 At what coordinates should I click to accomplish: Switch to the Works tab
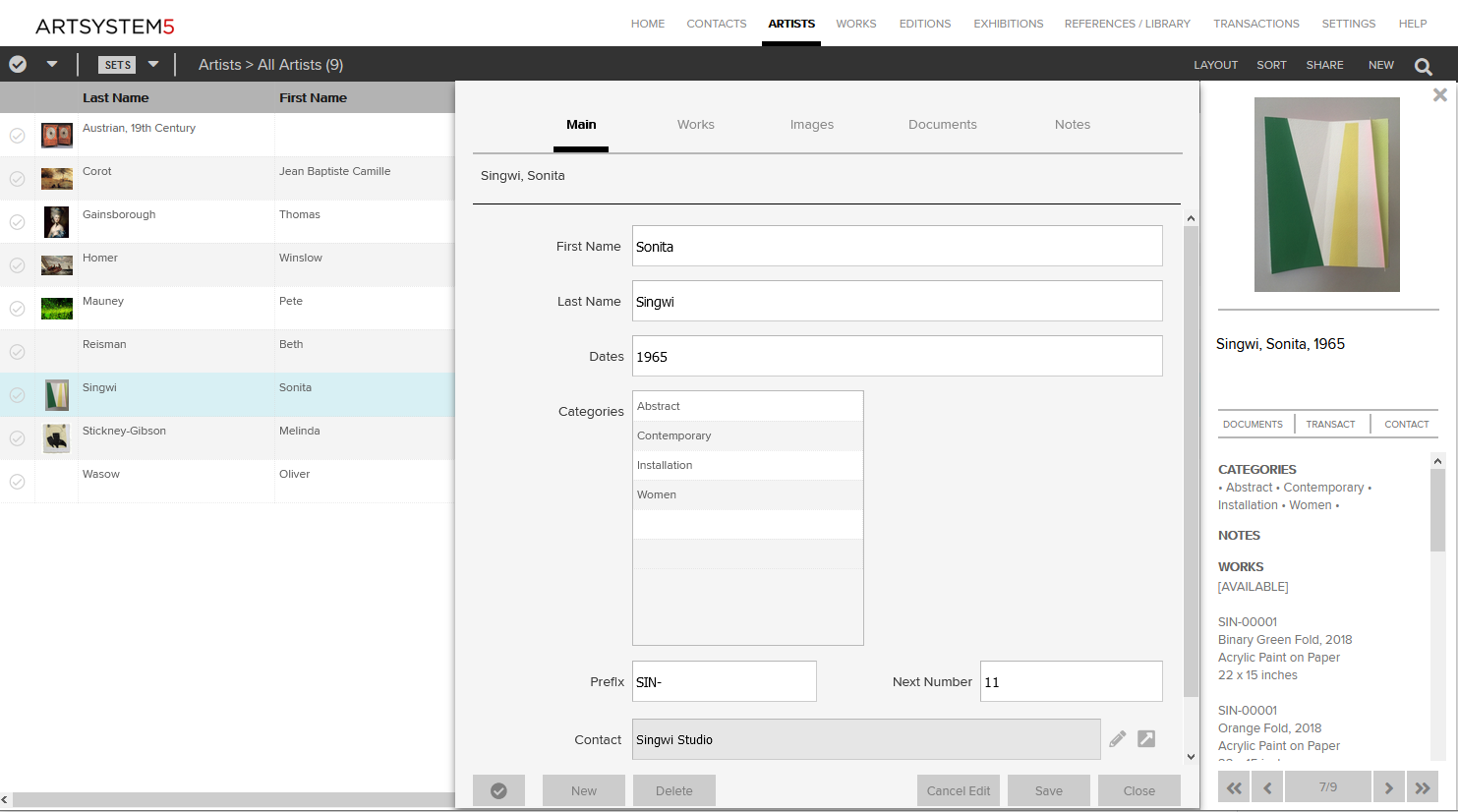695,125
